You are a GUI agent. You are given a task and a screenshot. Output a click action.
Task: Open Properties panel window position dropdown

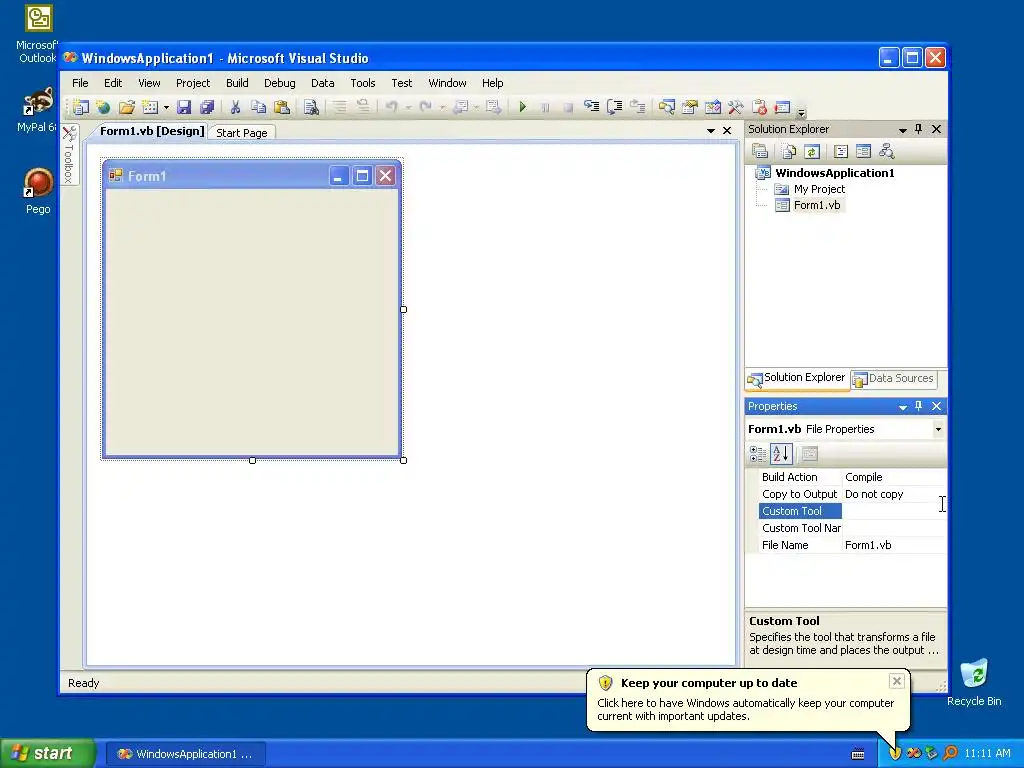coord(903,407)
